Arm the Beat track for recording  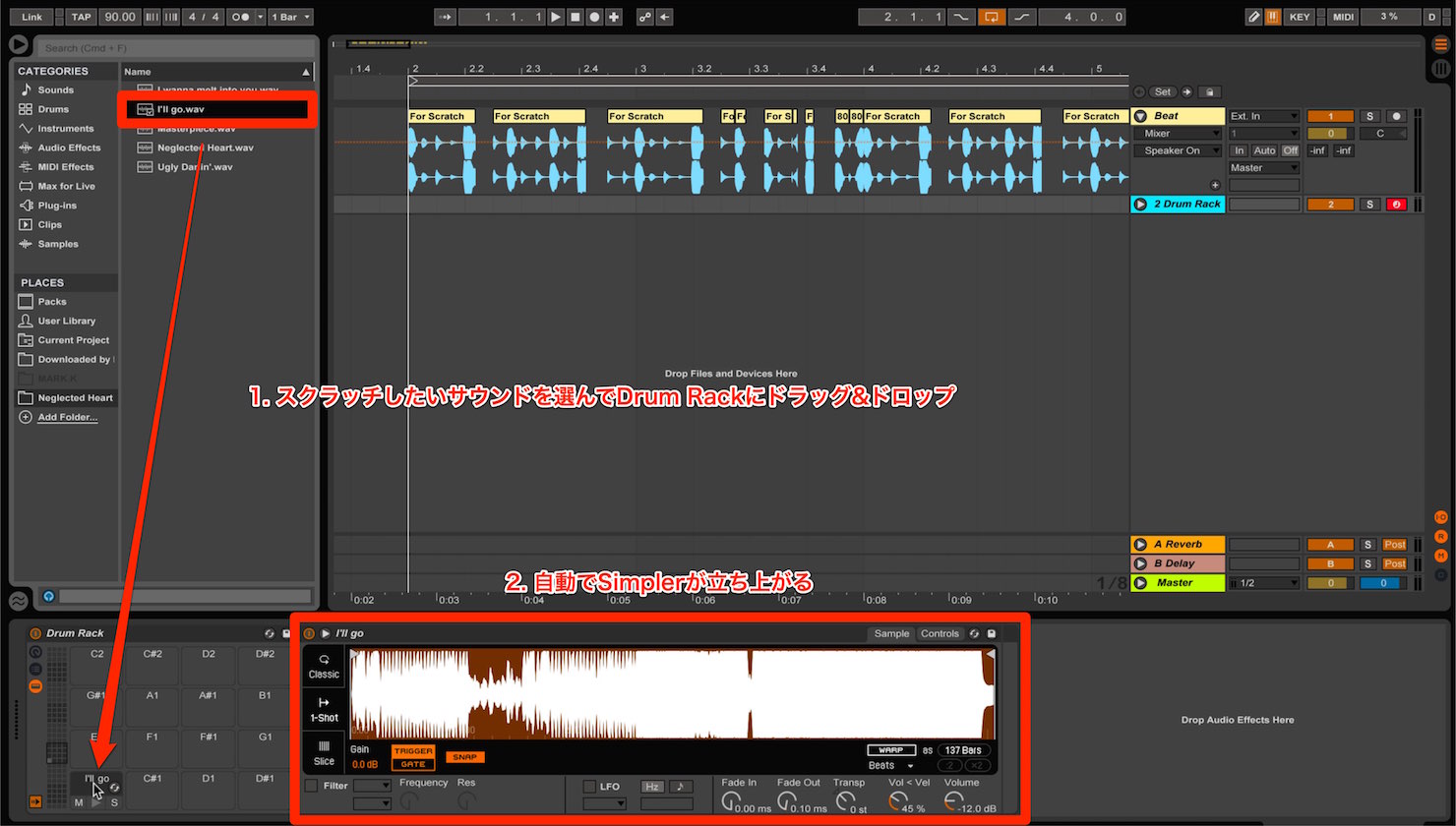1395,116
